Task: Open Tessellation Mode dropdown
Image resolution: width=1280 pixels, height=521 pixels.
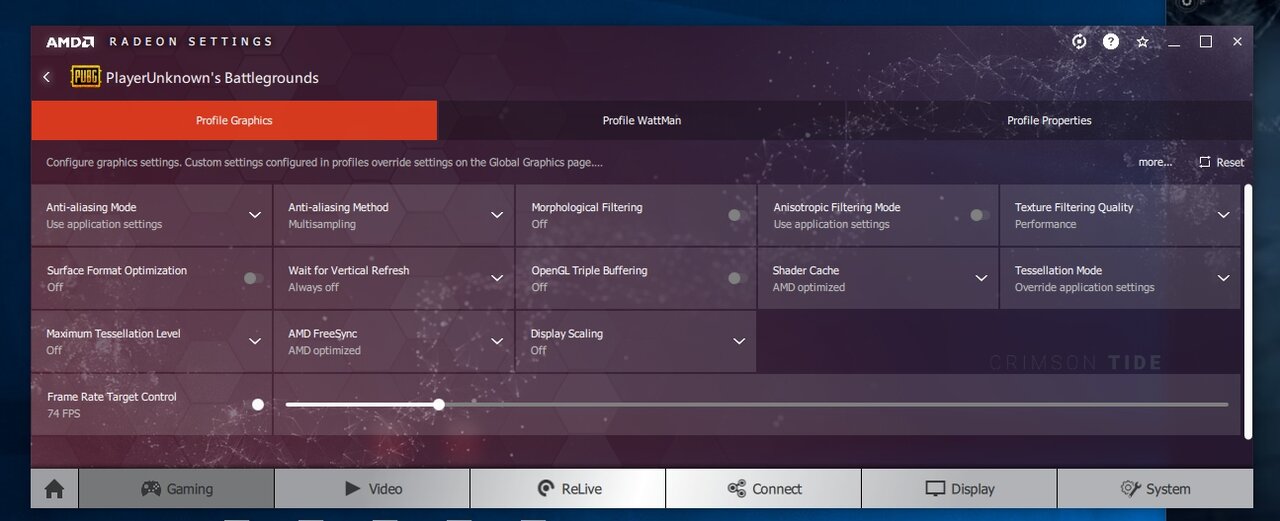Action: point(1223,278)
